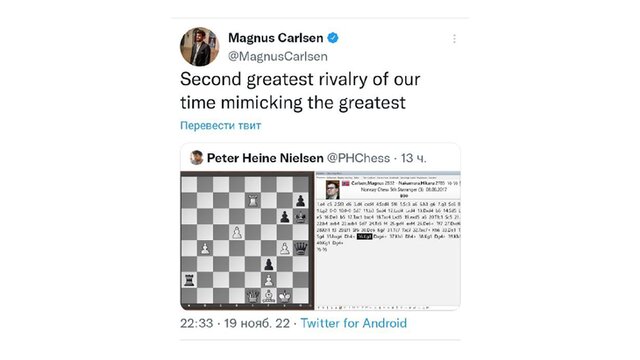Image resolution: width=640 pixels, height=360 pixels.
Task: Click Peter Heine Nielsen's small avatar
Action: [x=196, y=158]
